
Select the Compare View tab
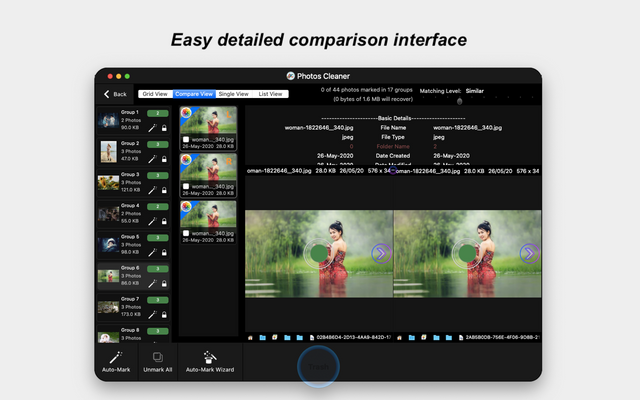(x=194, y=94)
